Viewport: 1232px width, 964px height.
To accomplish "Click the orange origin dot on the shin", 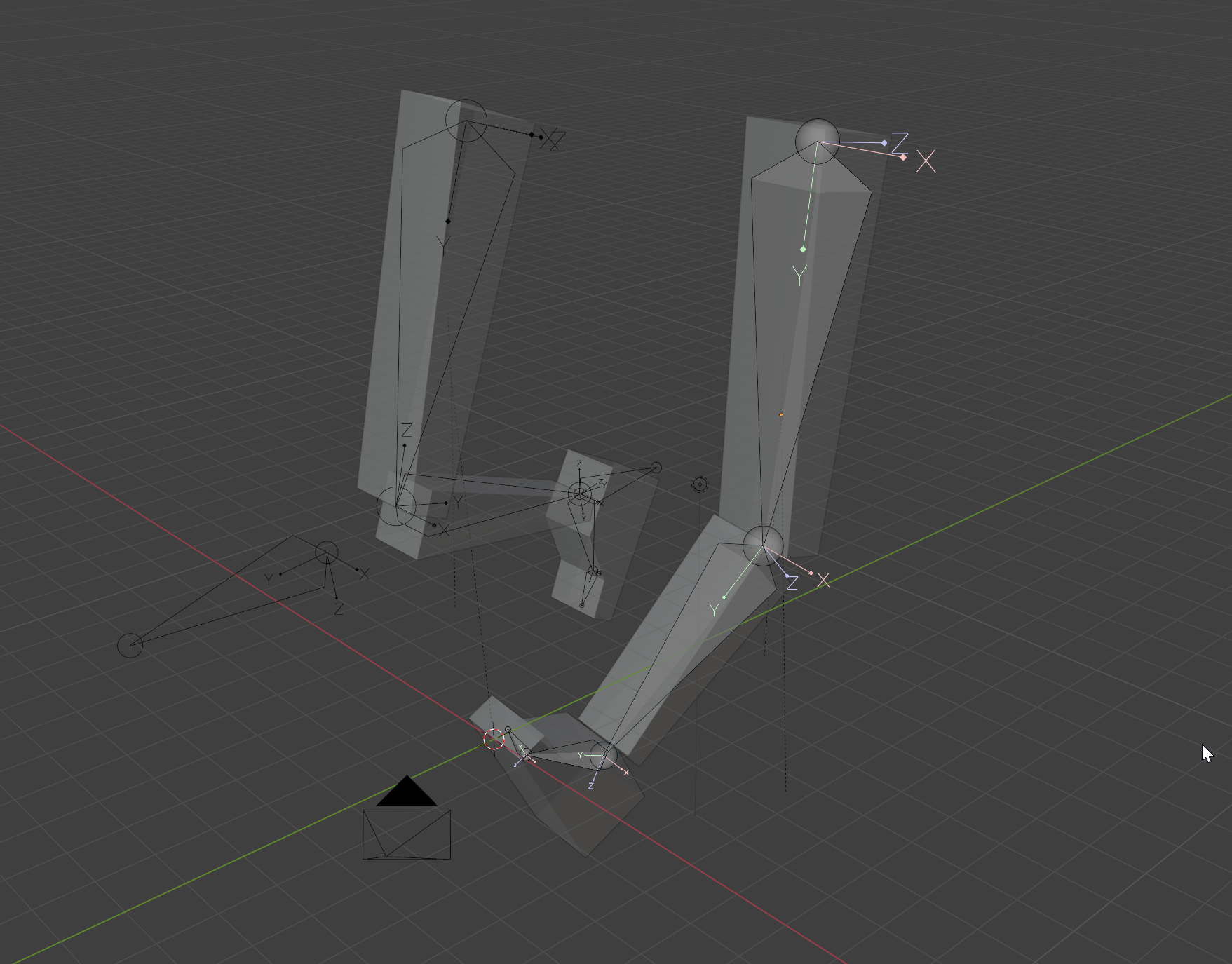I will pyautogui.click(x=781, y=415).
